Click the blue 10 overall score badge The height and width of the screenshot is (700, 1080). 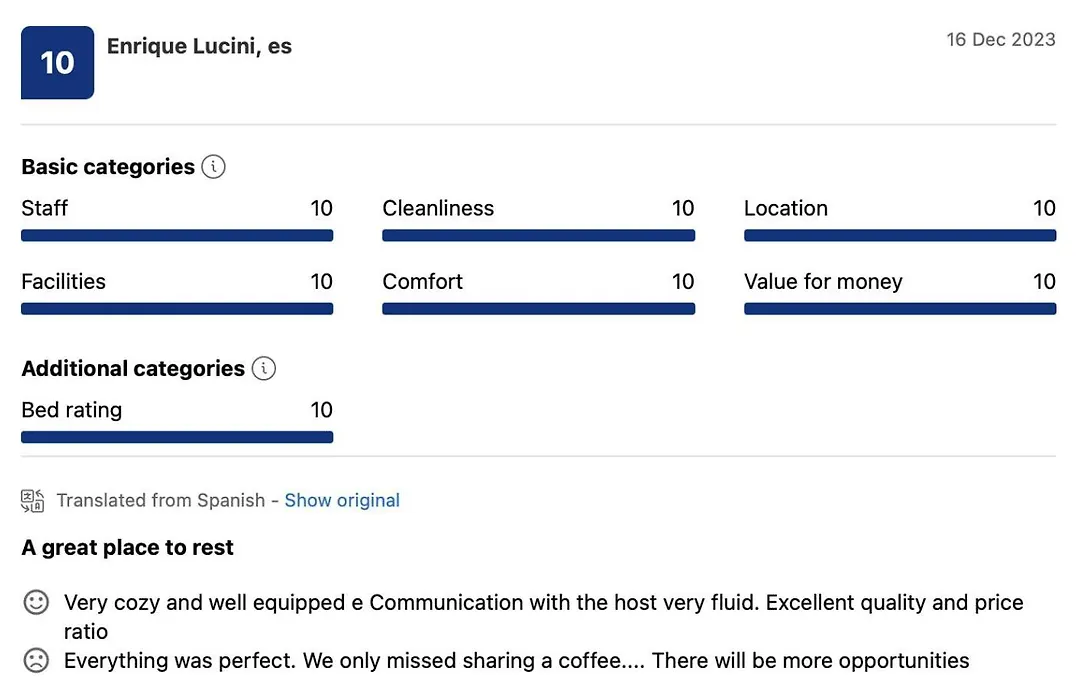[x=57, y=63]
